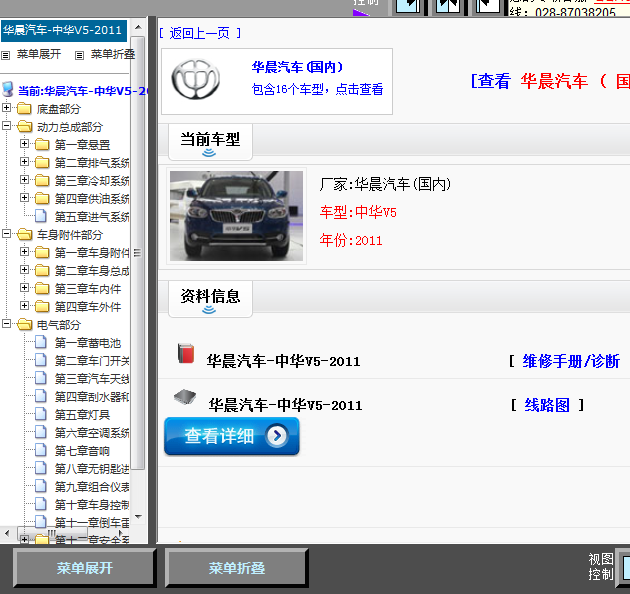630x594 pixels.
Task: Expand the 第四章车外件 node
Action: tap(25, 305)
